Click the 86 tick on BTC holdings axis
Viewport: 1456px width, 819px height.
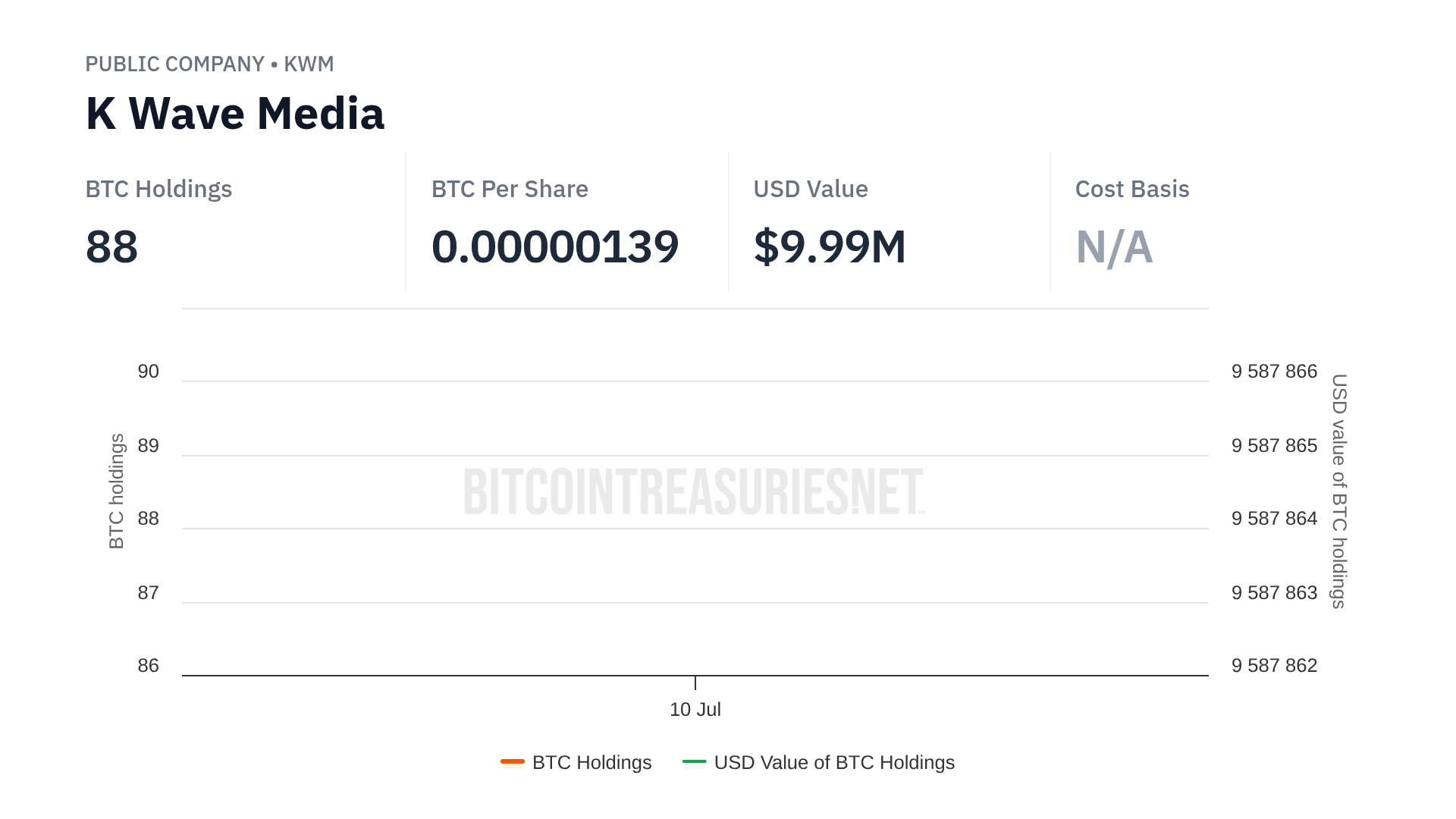click(148, 666)
